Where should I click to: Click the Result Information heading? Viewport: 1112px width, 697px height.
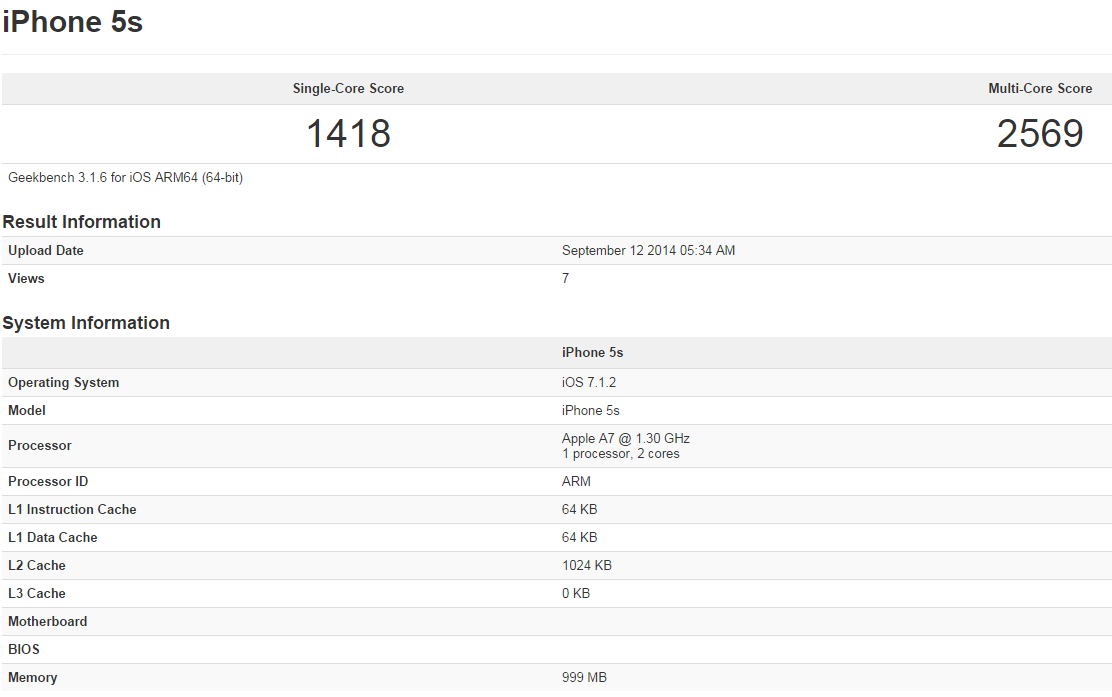click(x=82, y=222)
